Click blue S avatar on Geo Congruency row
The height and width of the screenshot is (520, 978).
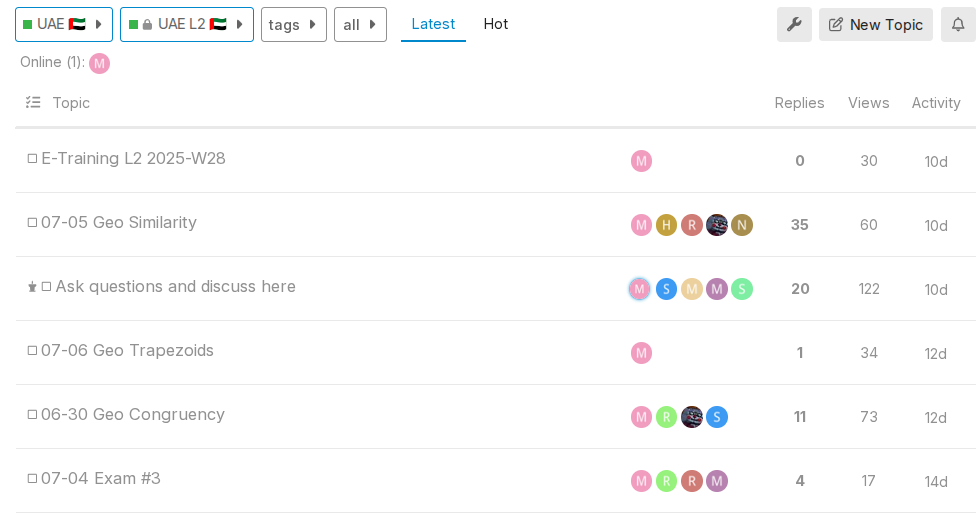tap(716, 417)
